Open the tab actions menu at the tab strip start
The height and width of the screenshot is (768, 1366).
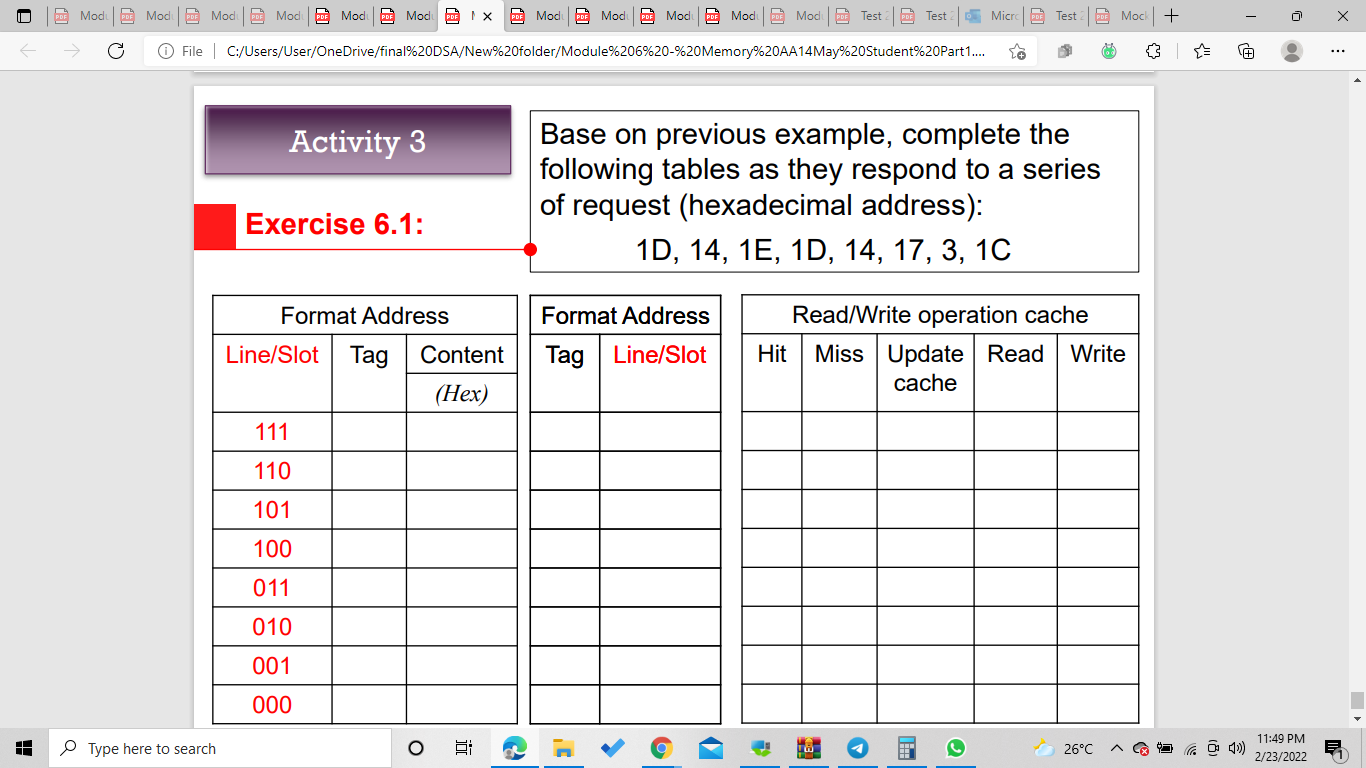coord(25,16)
